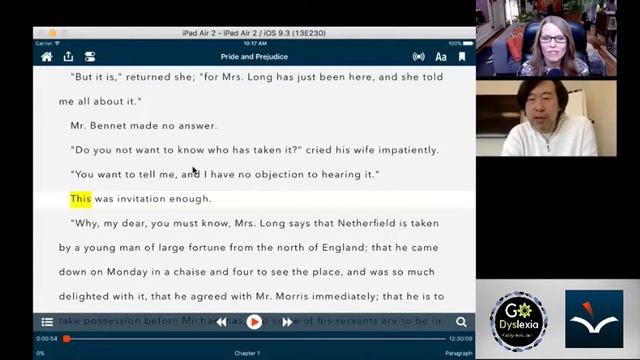640x360 pixels.
Task: Click the battery indicator in status bar
Action: click(468, 43)
